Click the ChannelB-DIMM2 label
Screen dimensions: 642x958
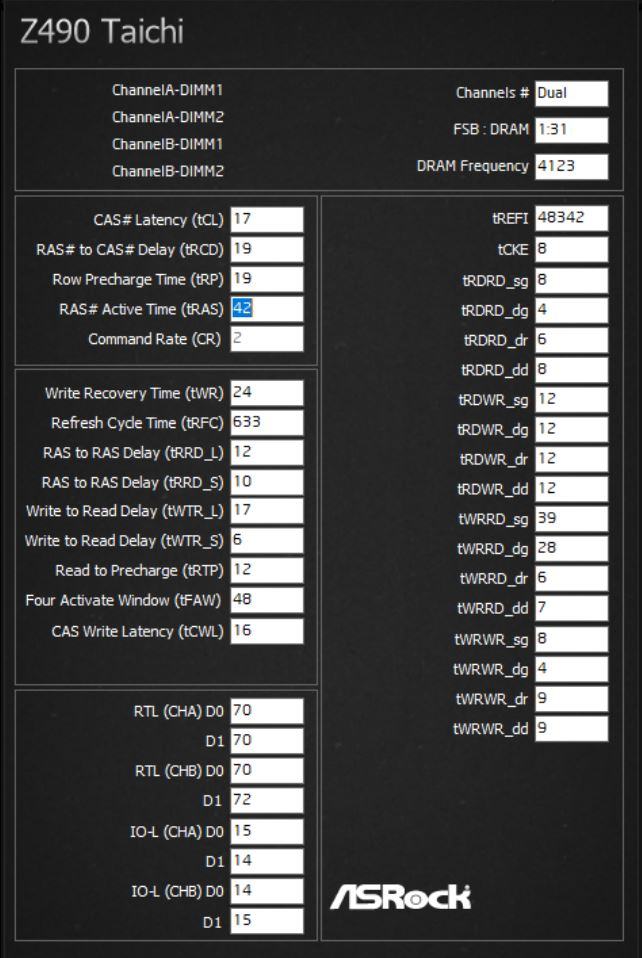168,171
